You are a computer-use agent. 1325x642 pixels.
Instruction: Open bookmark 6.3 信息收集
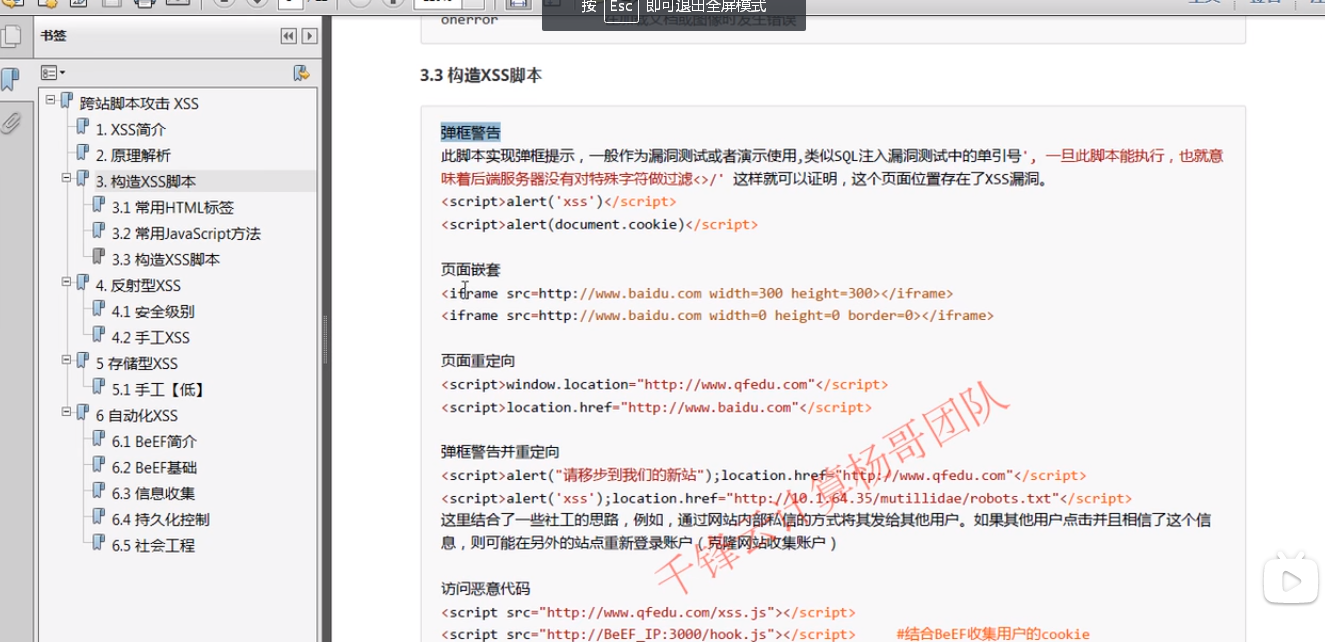[x=153, y=494]
